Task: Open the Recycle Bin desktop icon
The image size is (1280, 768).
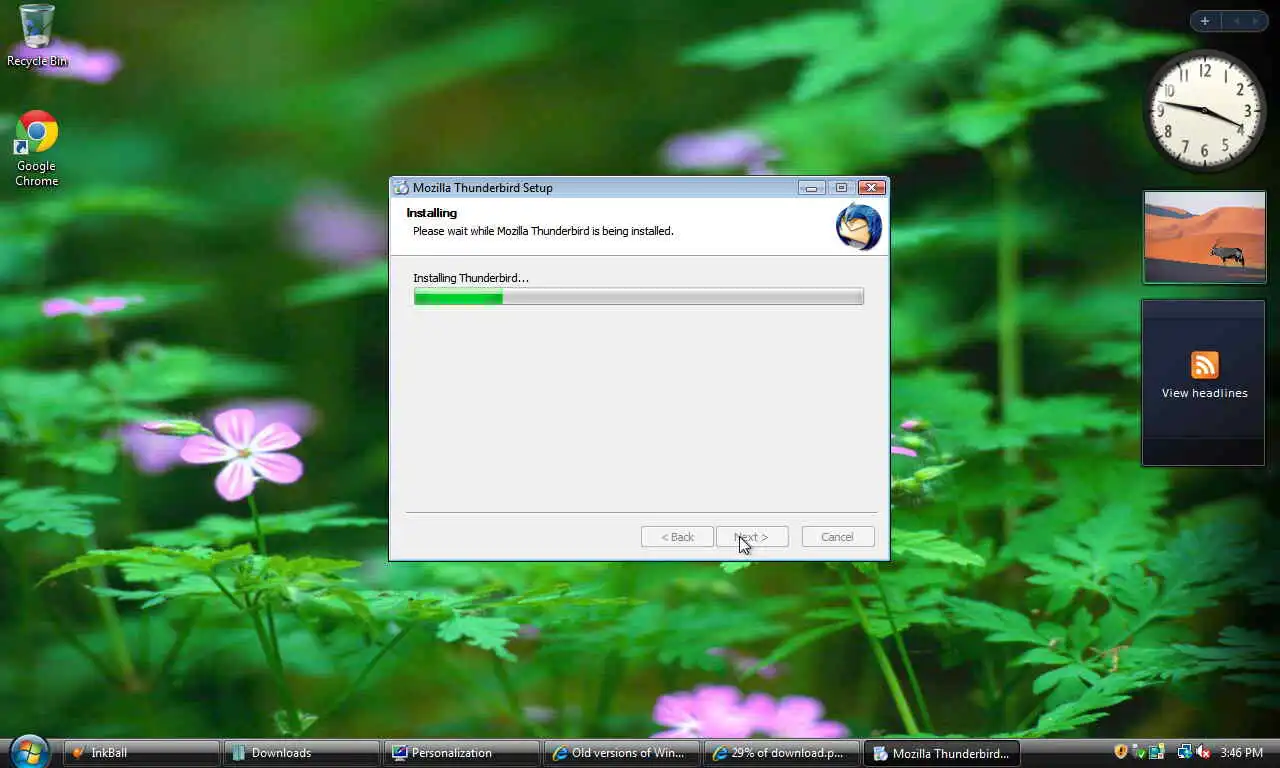Action: pyautogui.click(x=37, y=35)
